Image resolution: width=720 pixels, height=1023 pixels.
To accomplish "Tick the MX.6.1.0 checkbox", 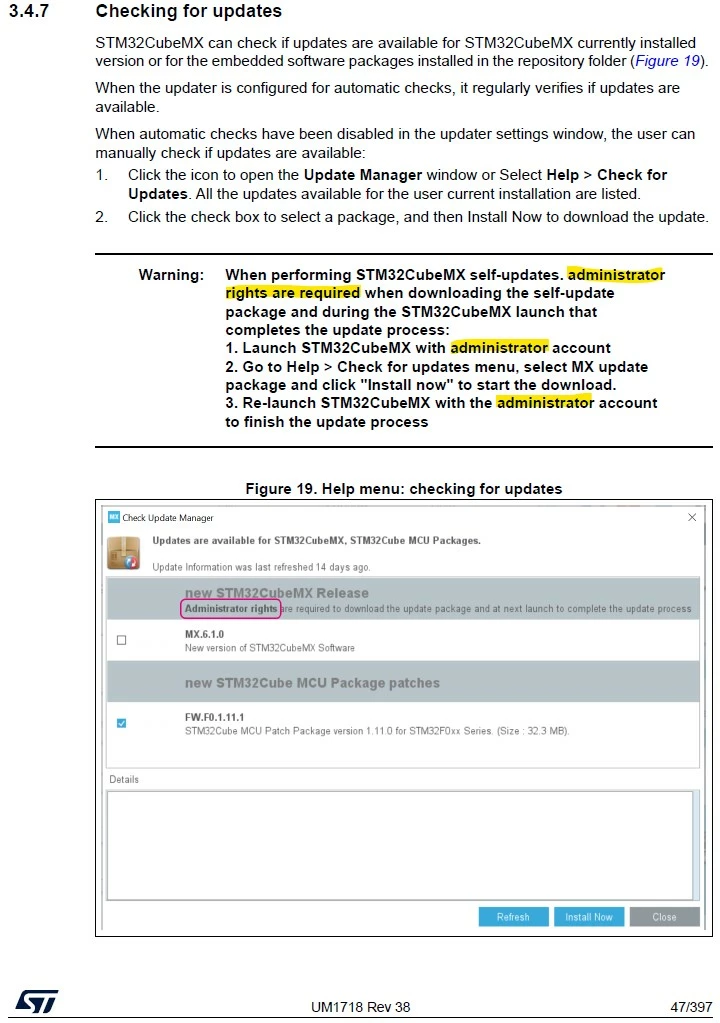I will 121,640.
